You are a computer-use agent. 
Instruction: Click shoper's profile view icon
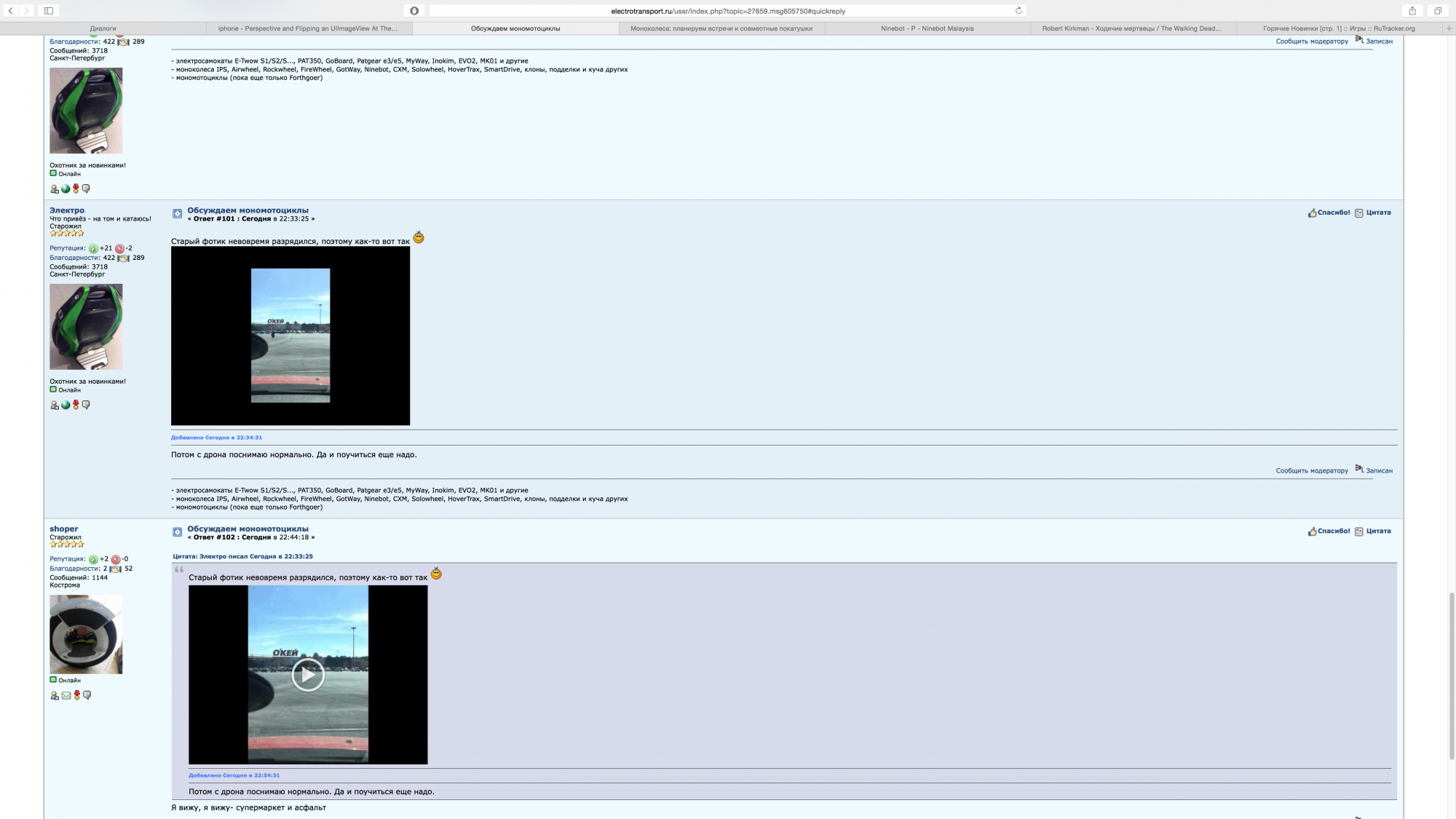click(55, 696)
